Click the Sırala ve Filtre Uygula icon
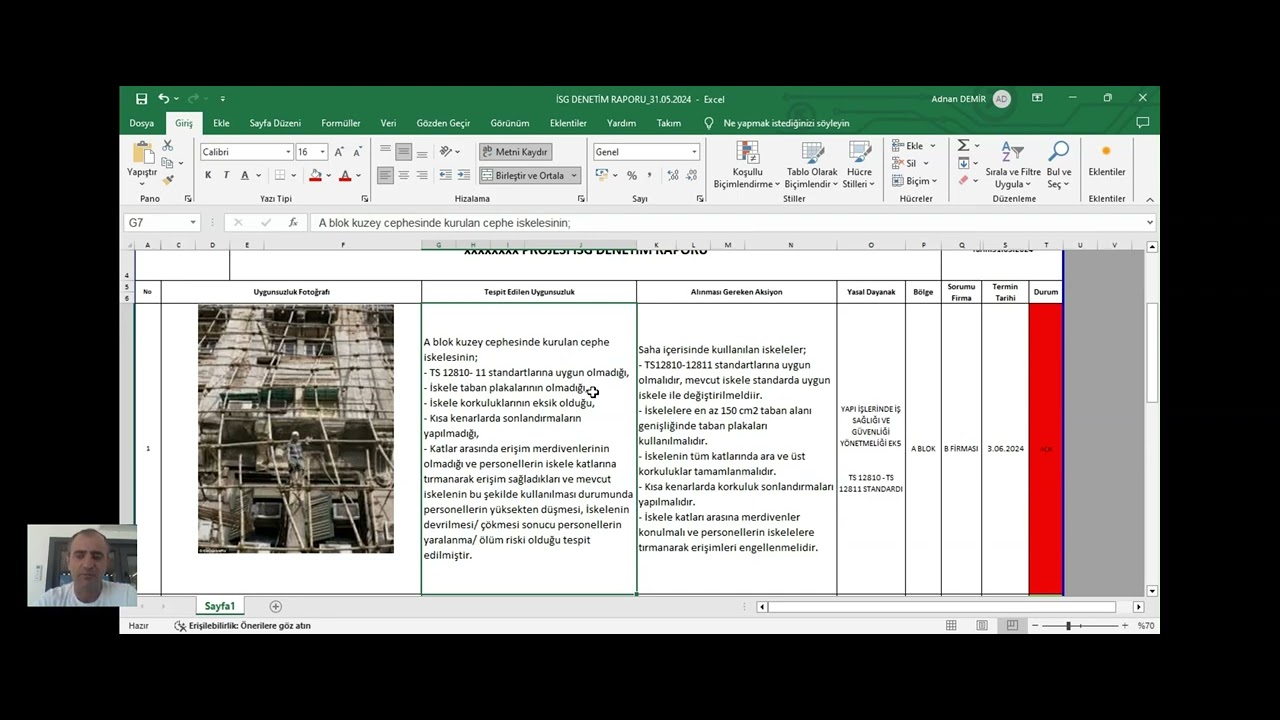The height and width of the screenshot is (720, 1280). coord(1012,151)
